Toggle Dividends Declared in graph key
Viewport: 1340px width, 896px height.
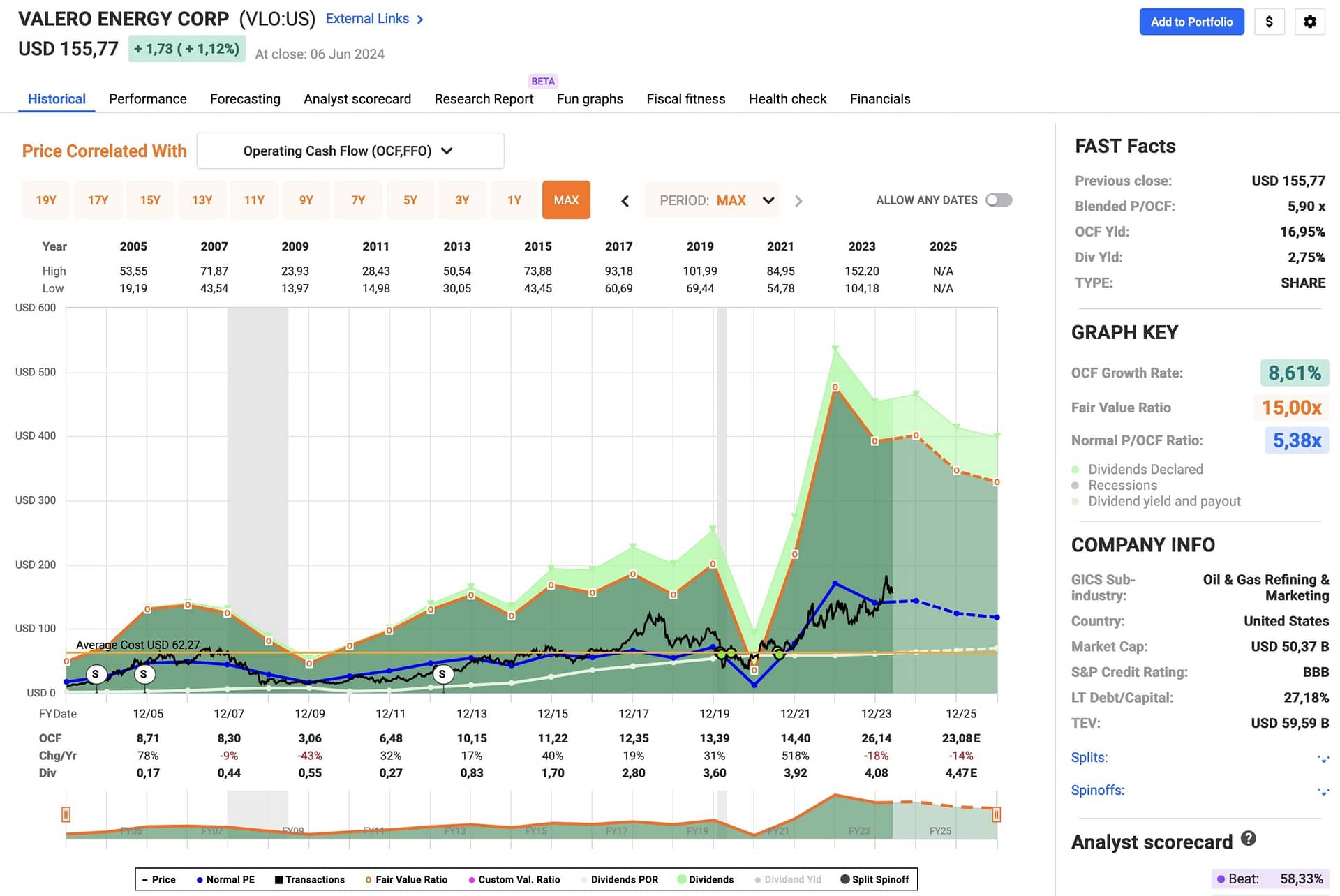(1138, 469)
